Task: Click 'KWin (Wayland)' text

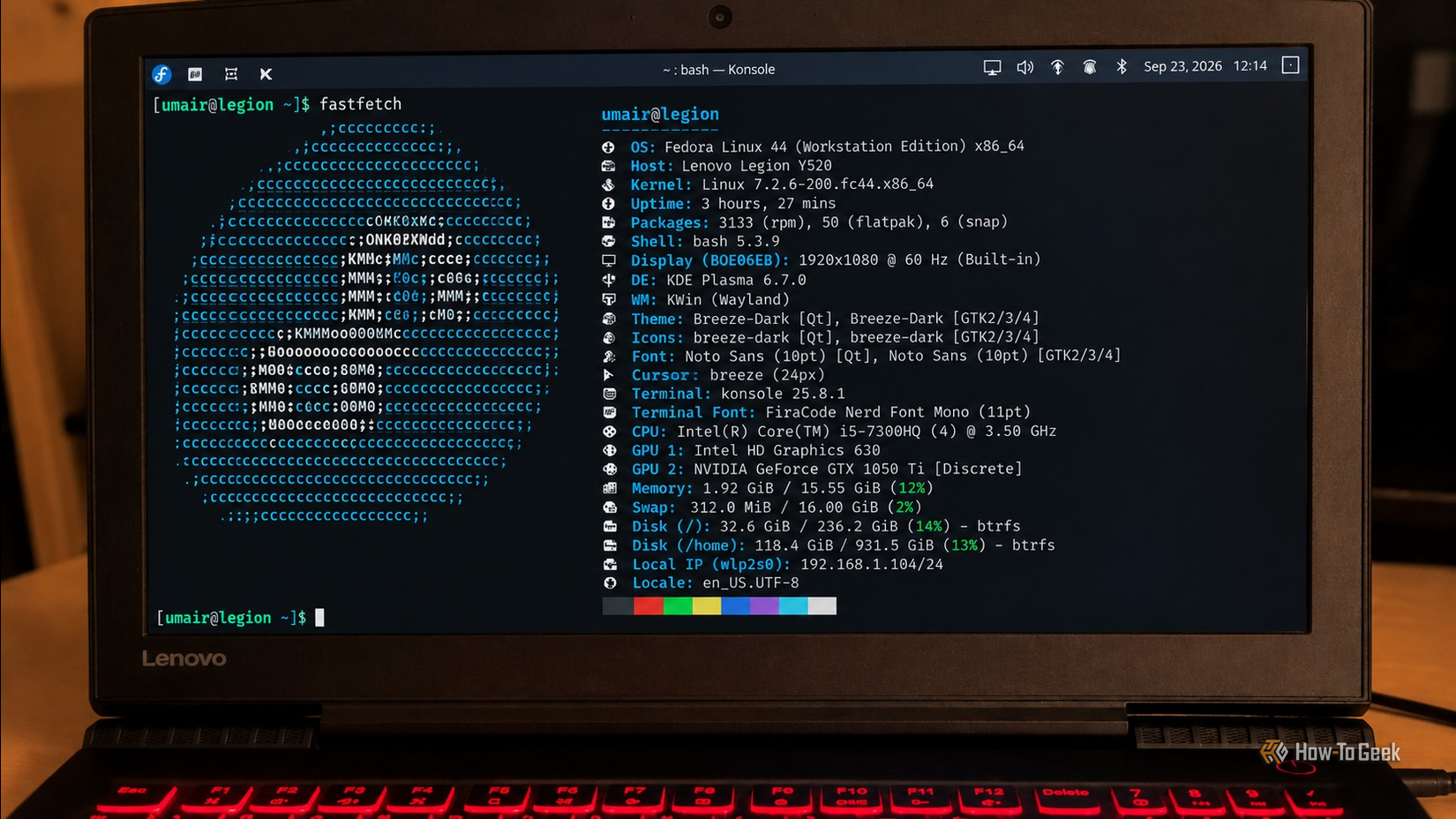Action: tap(728, 300)
